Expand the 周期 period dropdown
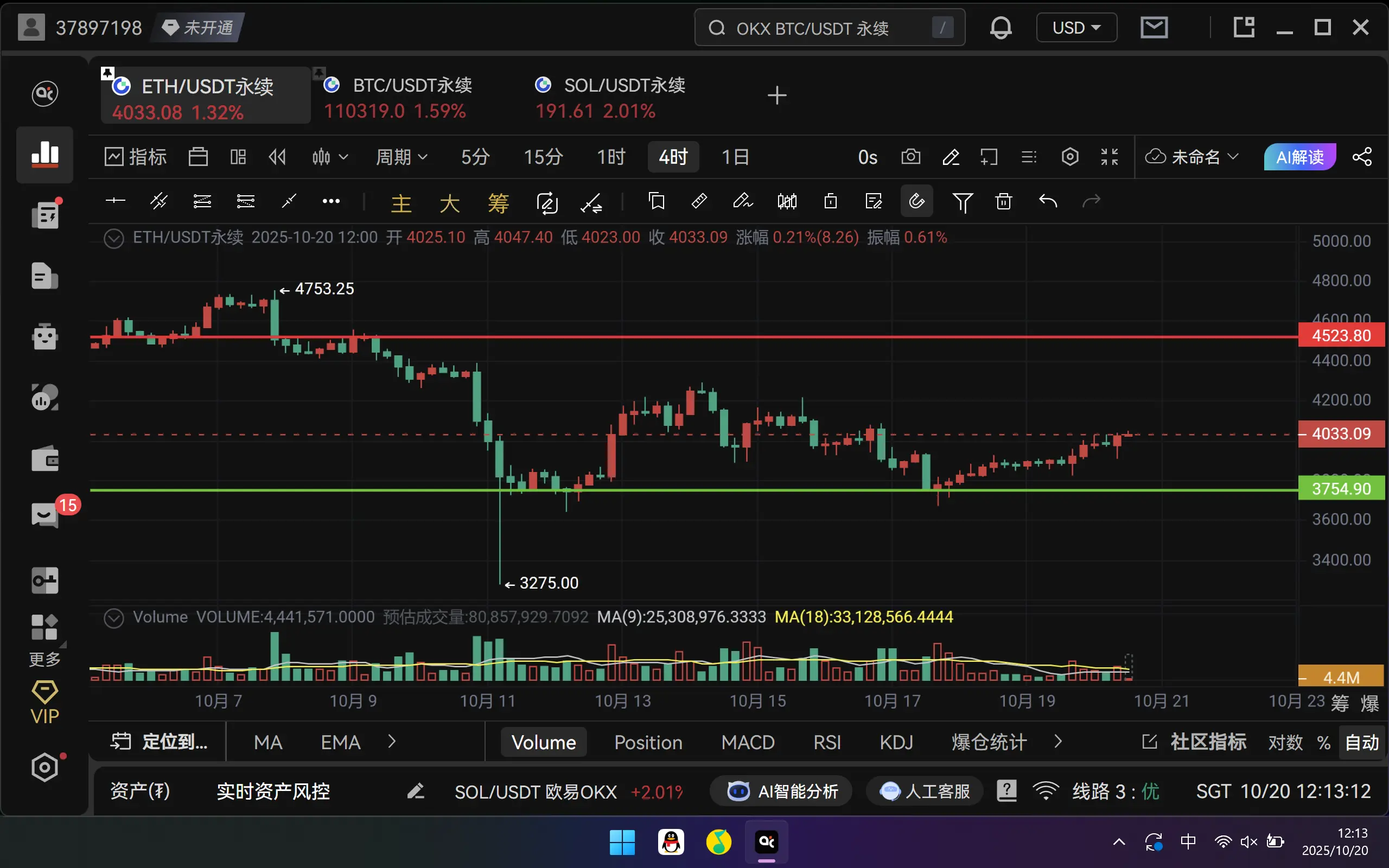 pyautogui.click(x=401, y=157)
